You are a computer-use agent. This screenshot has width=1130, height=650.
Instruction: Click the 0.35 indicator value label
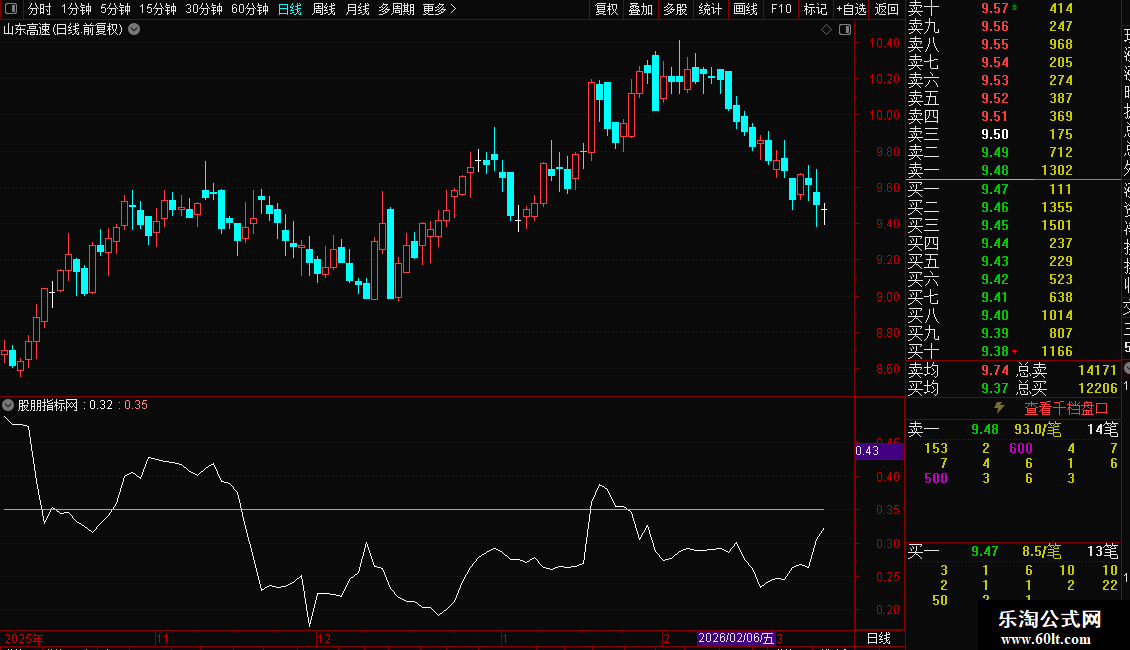pos(135,405)
